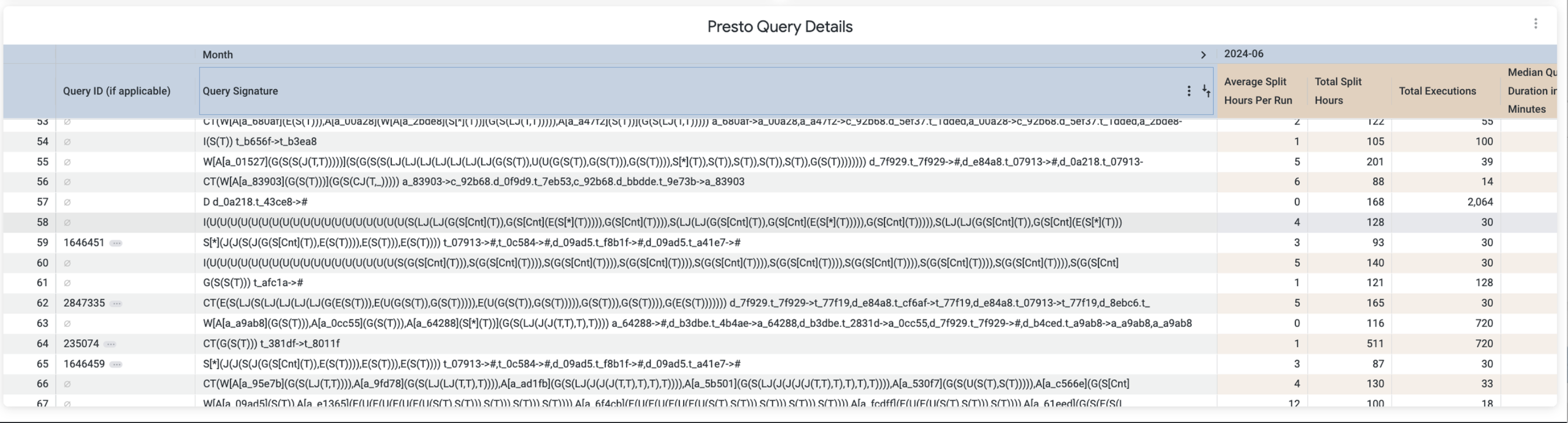The height and width of the screenshot is (423, 1568).
Task: Open Query Signature column options menu
Action: tap(1188, 91)
